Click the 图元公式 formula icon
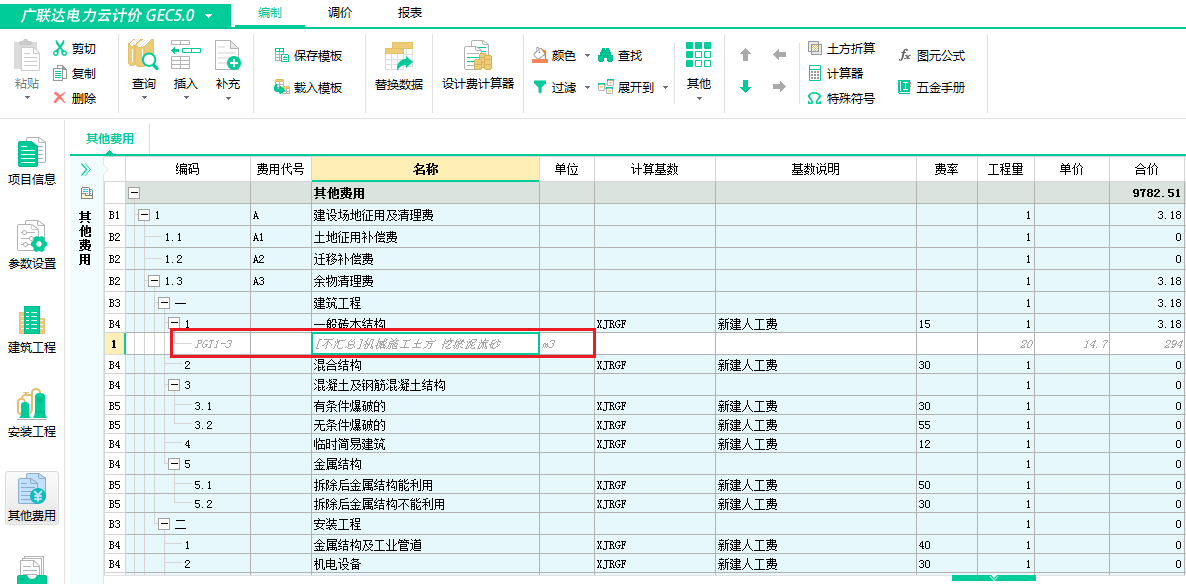 [905, 55]
